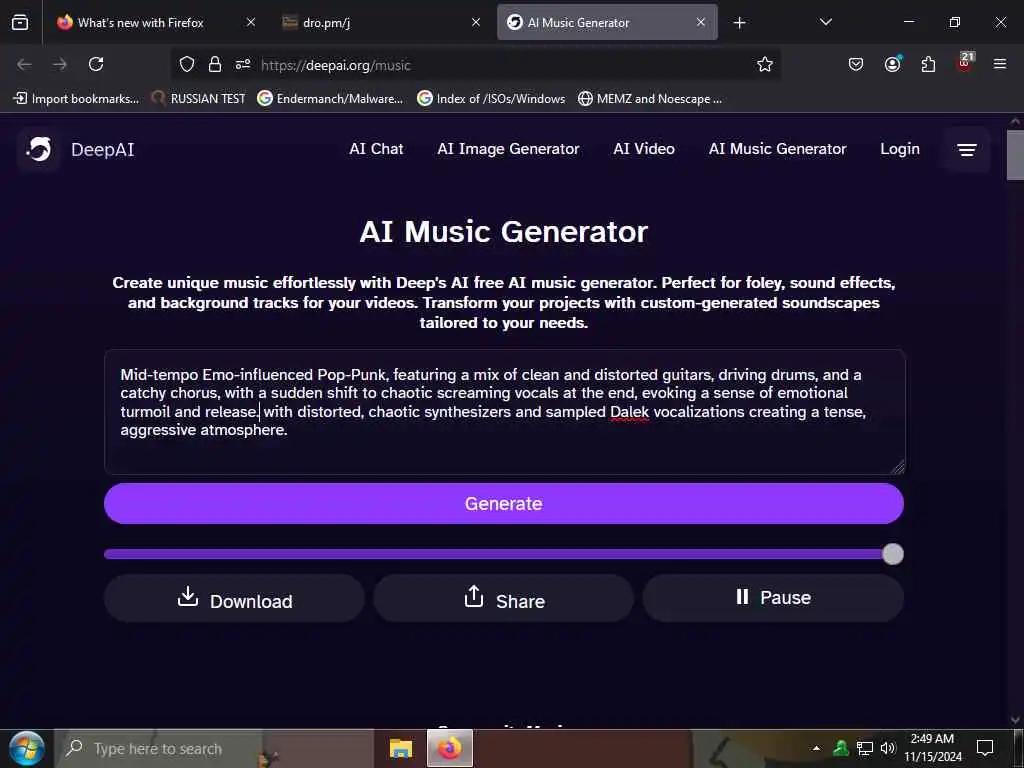Viewport: 1024px width, 768px height.
Task: Open AI Chat from navigation
Action: pyautogui.click(x=376, y=149)
